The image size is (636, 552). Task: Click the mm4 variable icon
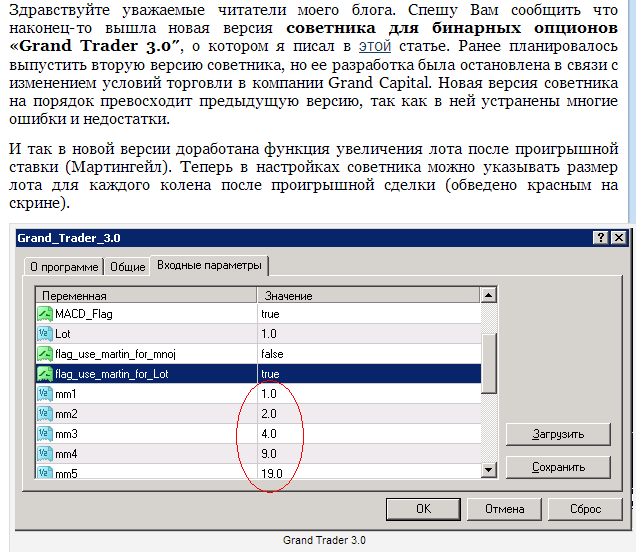coord(45,453)
